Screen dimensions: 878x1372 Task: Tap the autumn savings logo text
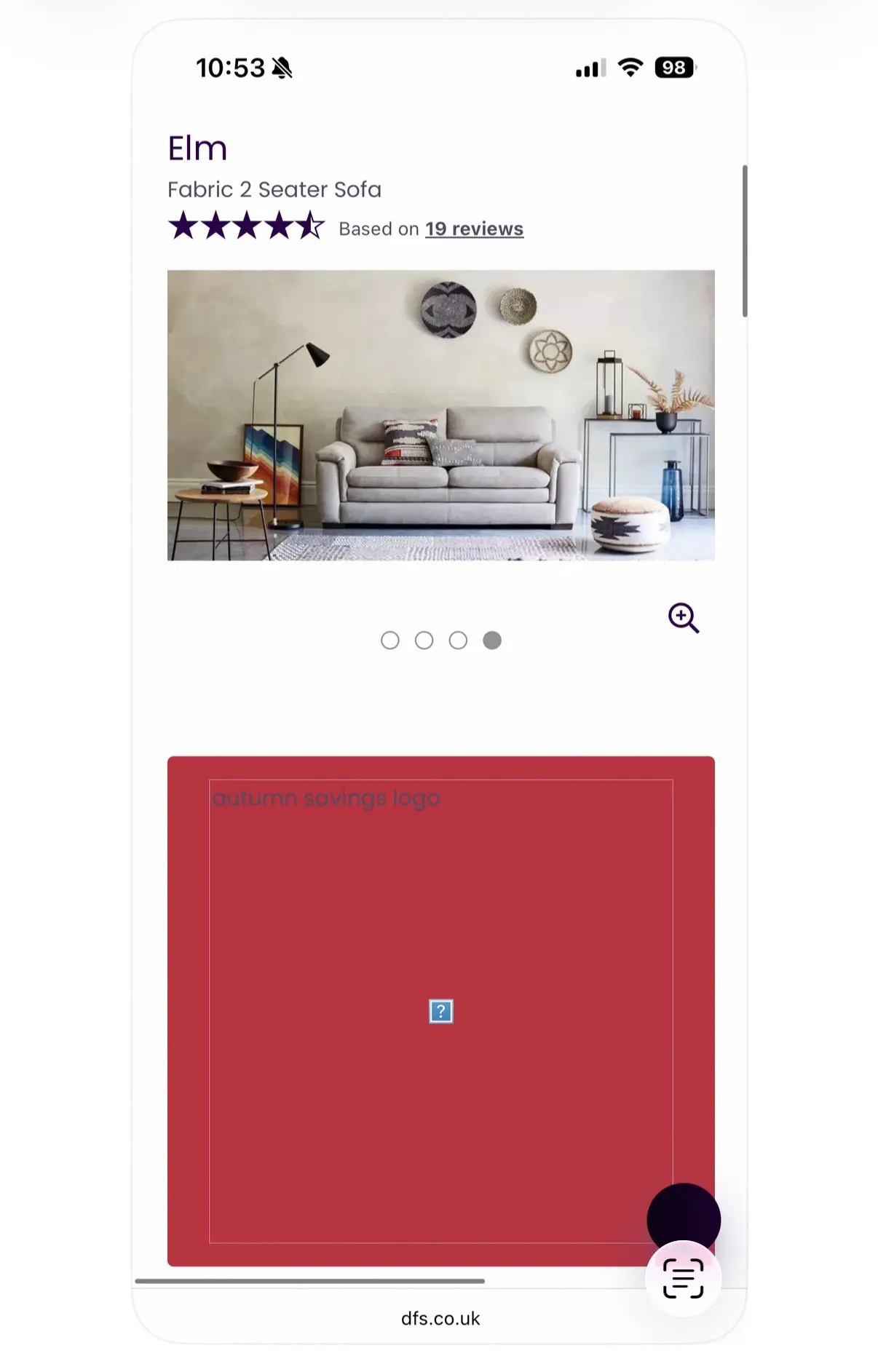pos(326,798)
